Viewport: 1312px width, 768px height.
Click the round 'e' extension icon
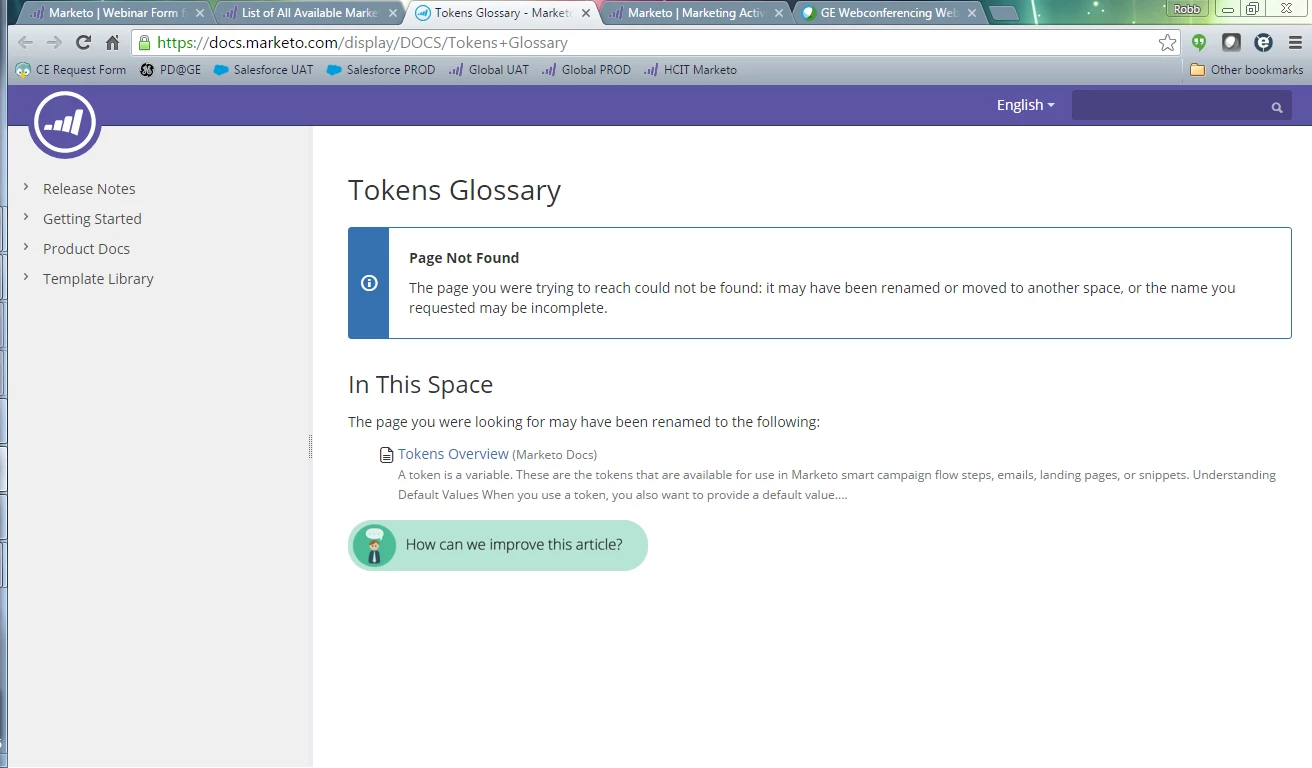coord(1263,43)
